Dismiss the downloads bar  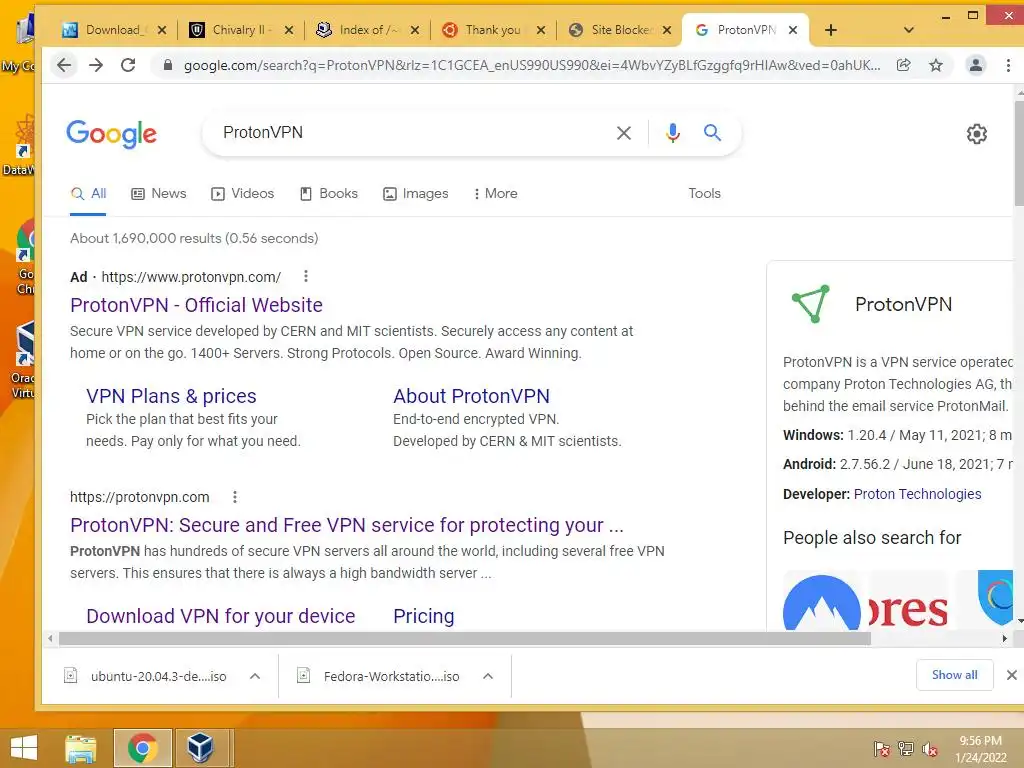pyautogui.click(x=1012, y=675)
